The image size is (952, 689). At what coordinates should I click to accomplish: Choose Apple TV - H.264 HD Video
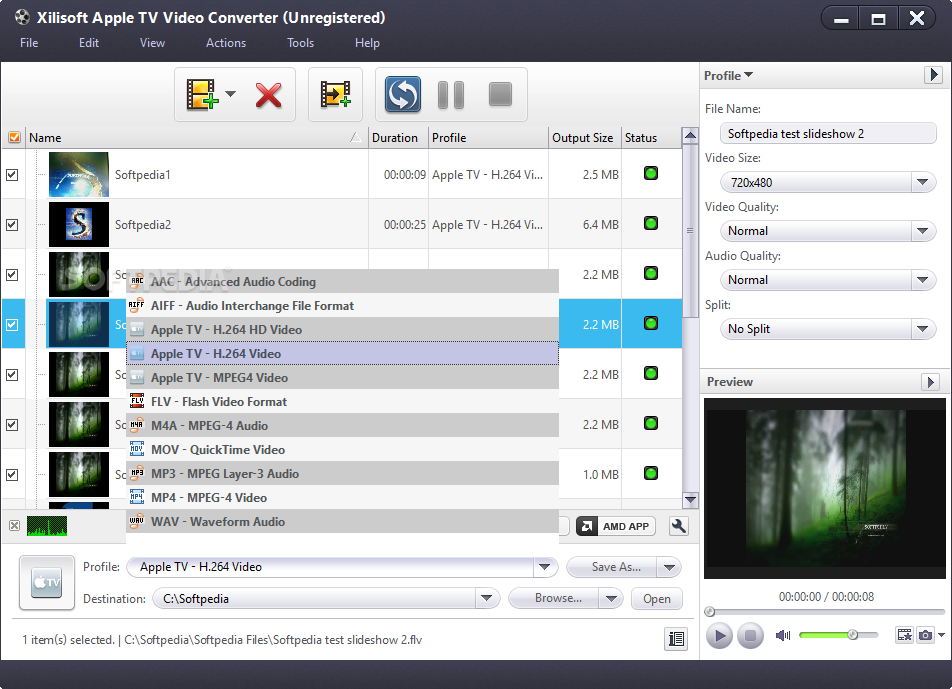(x=342, y=330)
